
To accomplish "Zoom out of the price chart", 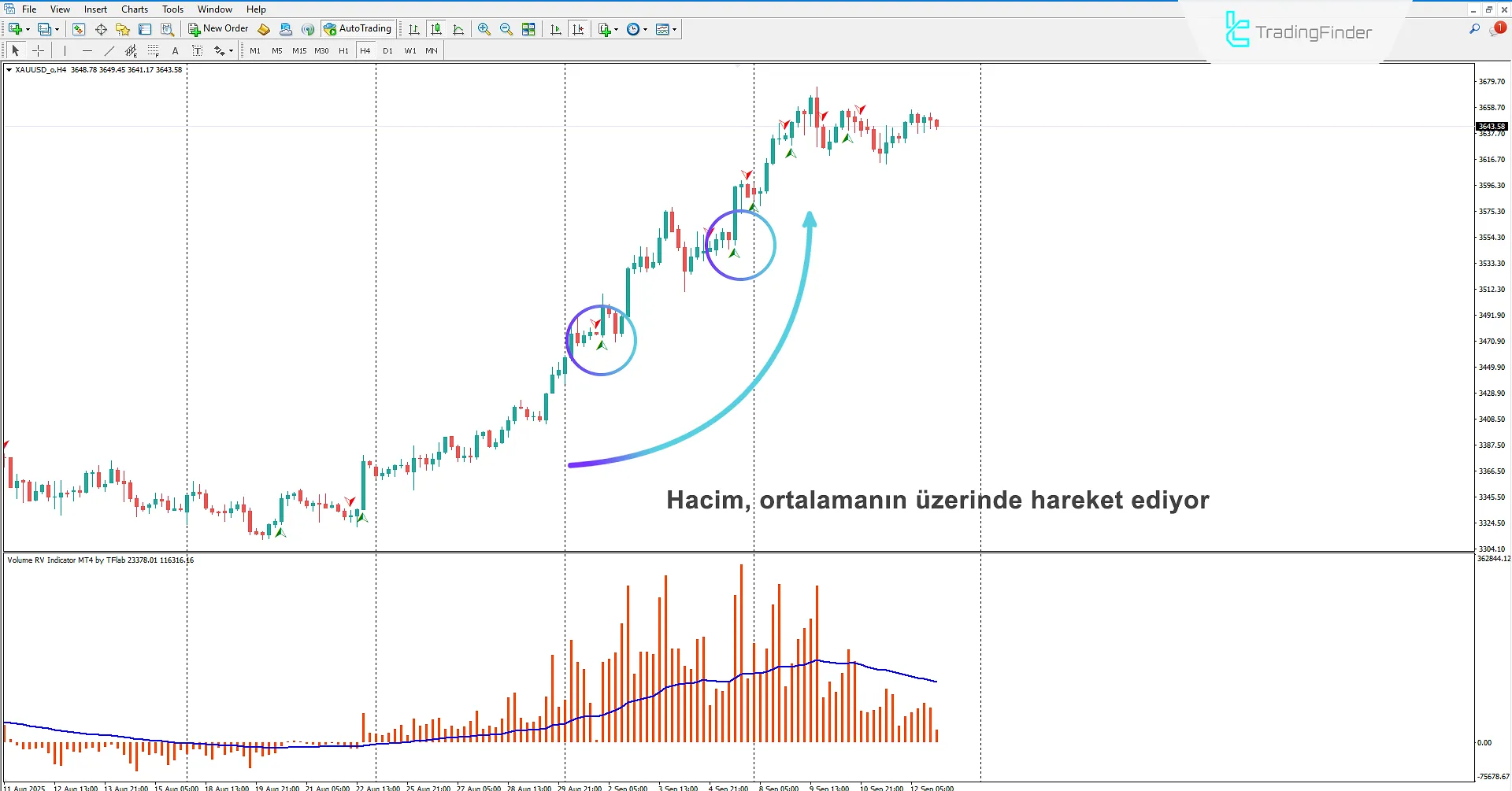I will (506, 29).
